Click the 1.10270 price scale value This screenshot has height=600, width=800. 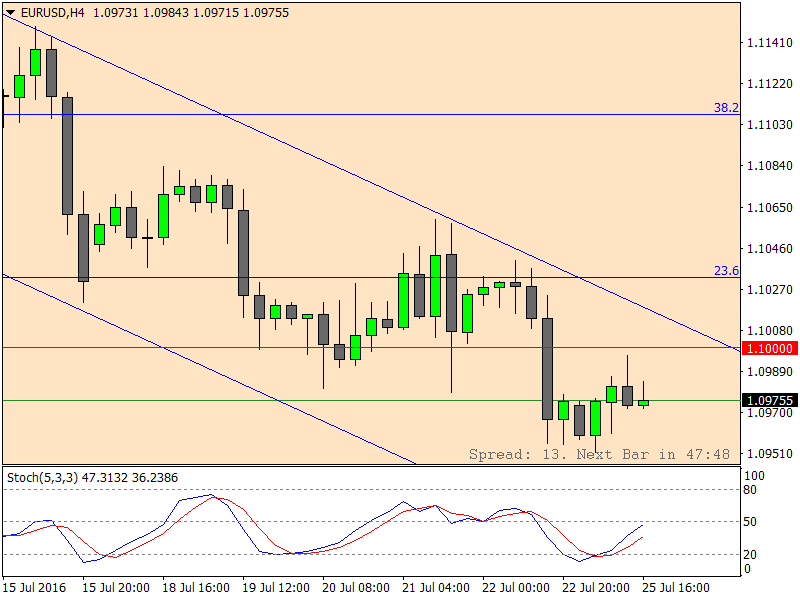pos(770,289)
